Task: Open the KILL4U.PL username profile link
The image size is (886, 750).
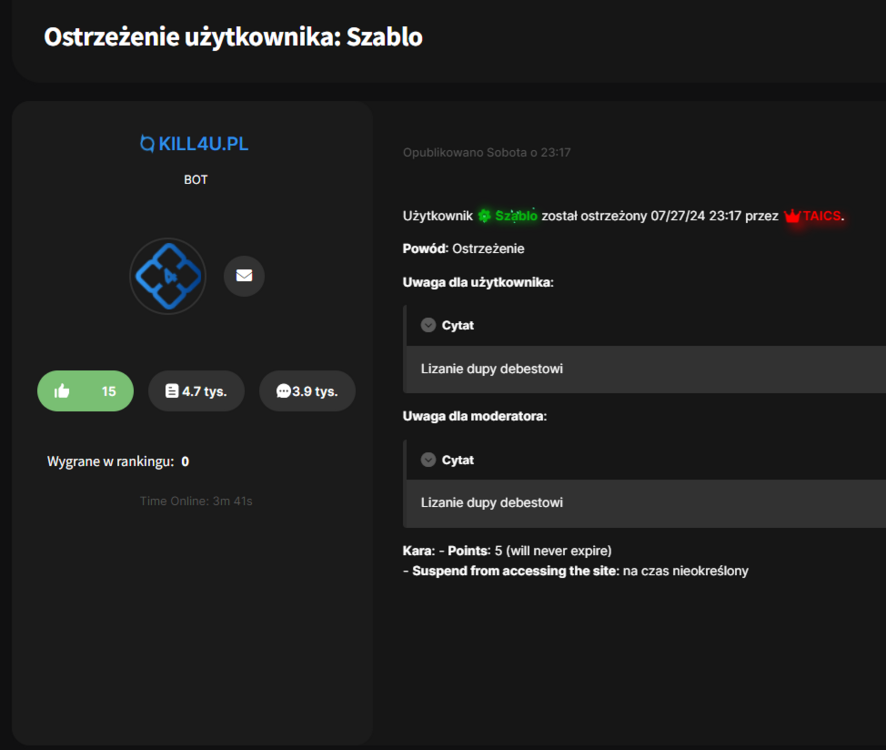Action: pyautogui.click(x=203, y=144)
